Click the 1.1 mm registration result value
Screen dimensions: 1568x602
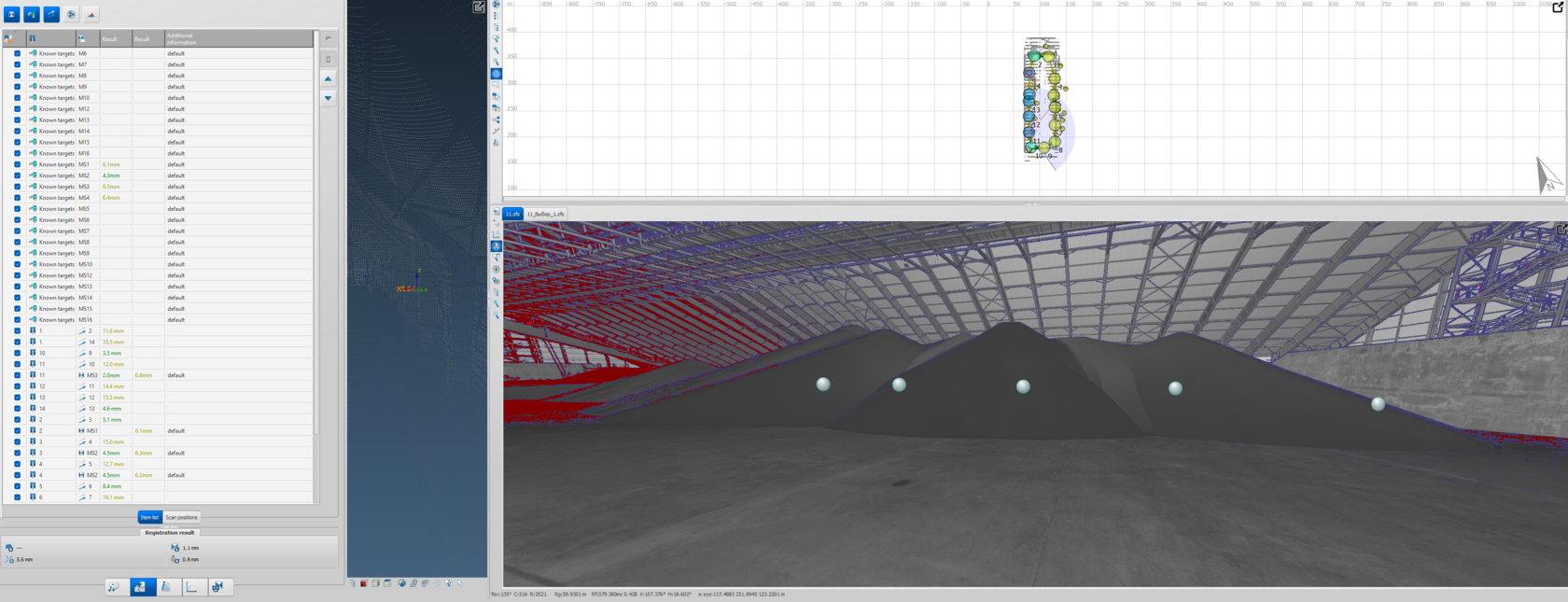point(190,548)
